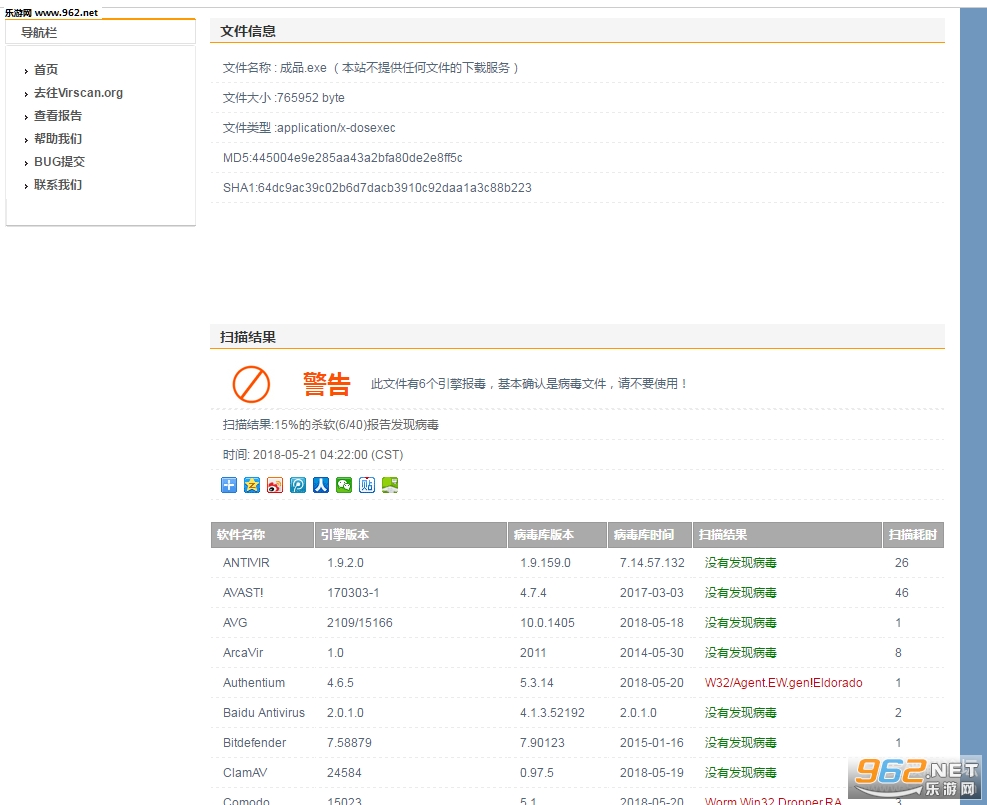Click the 扫描耗时 column header

(x=913, y=535)
